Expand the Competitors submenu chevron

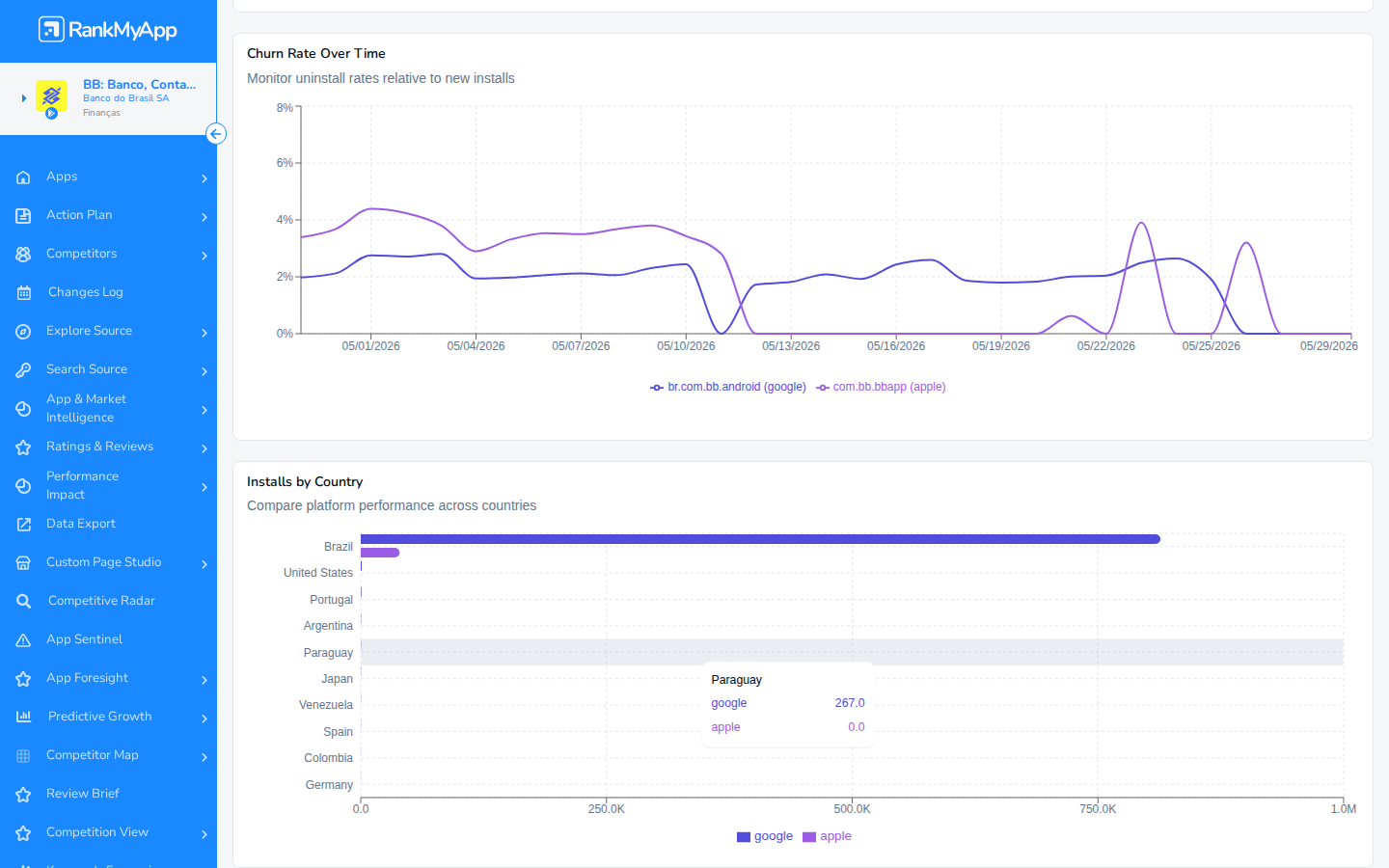pyautogui.click(x=204, y=256)
